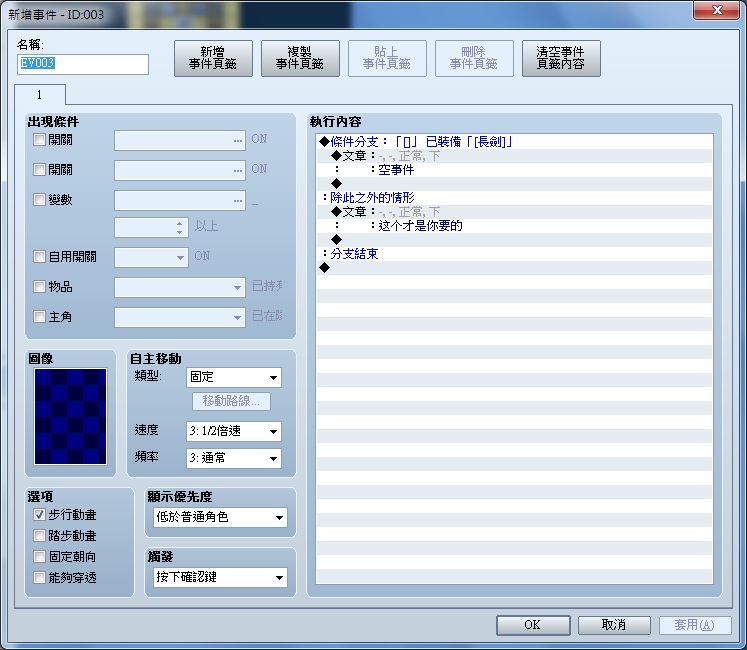Confirm with the OK button
This screenshot has height=650, width=747.
pos(533,625)
